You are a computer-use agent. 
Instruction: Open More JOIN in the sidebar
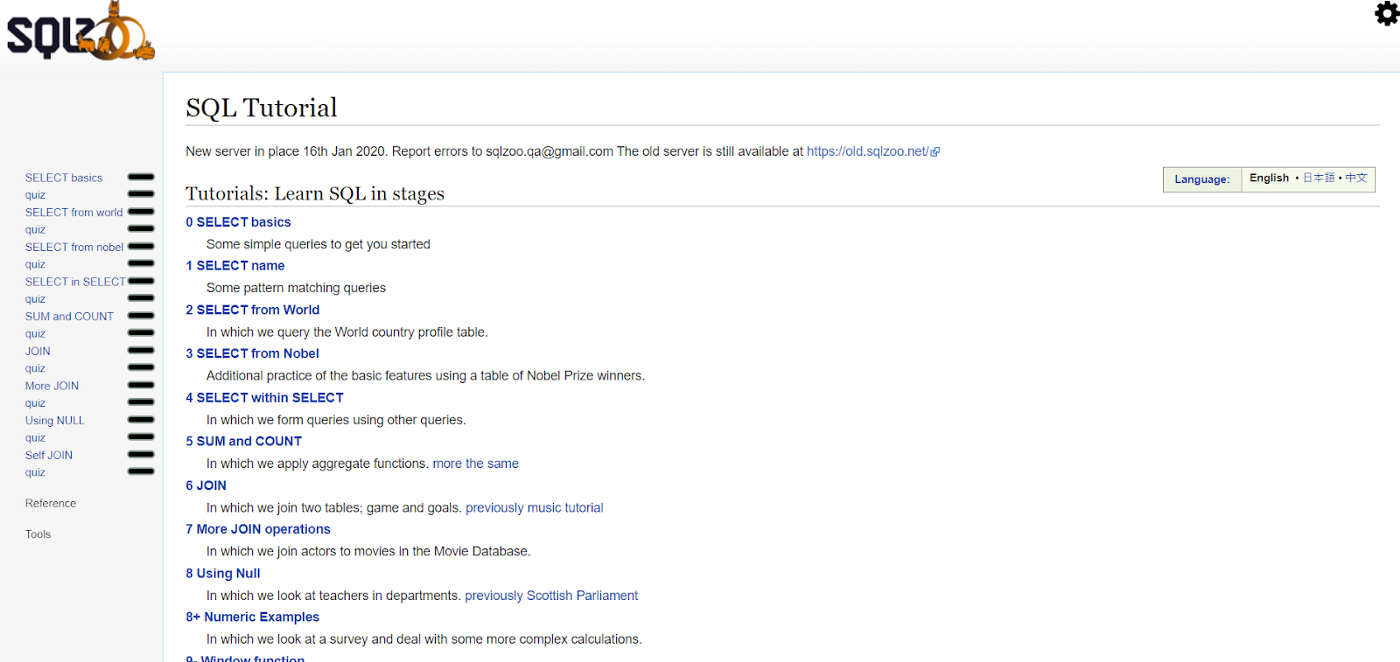pyautogui.click(x=52, y=386)
